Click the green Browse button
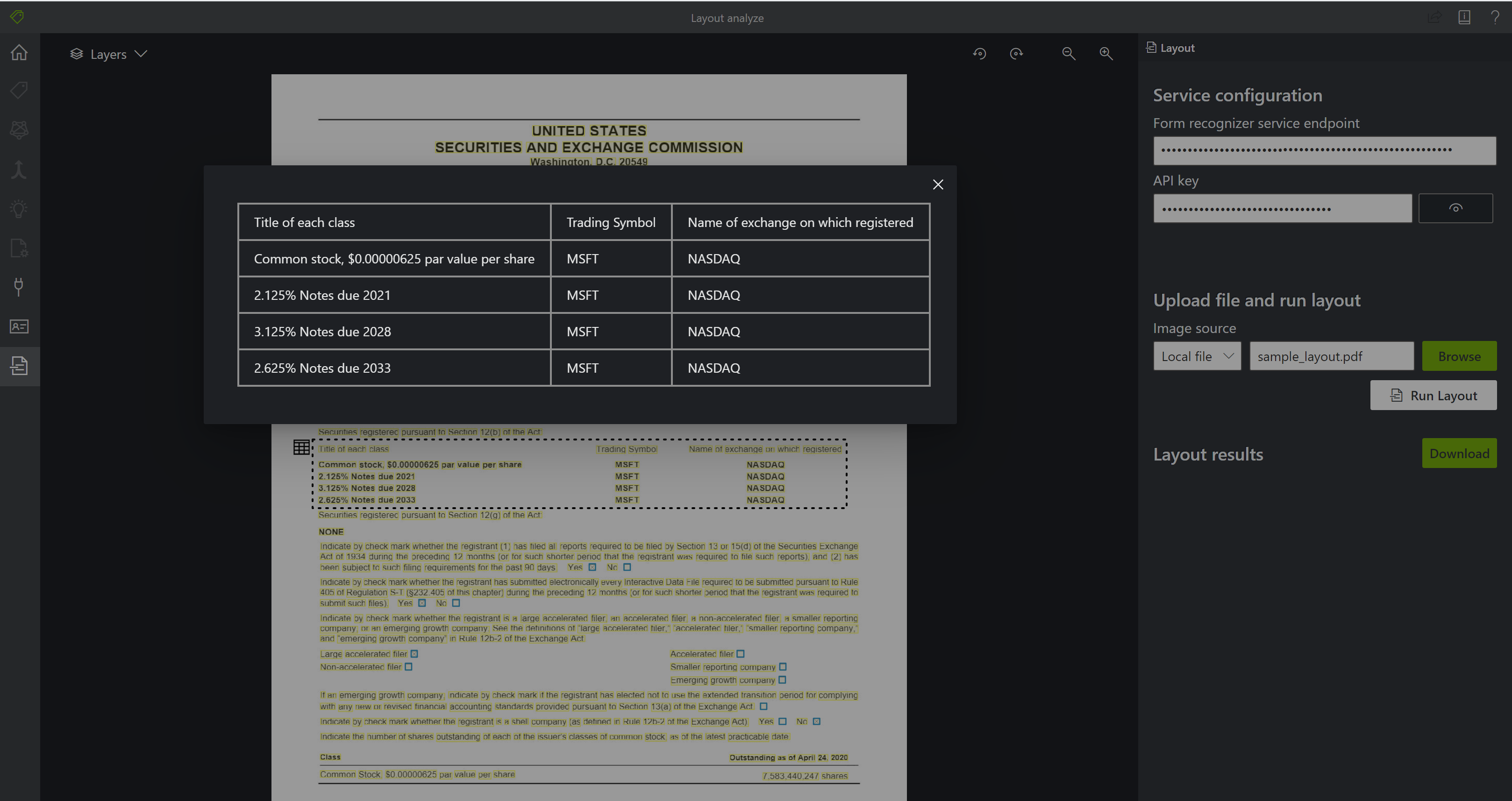The height and width of the screenshot is (801, 1512). (x=1459, y=356)
